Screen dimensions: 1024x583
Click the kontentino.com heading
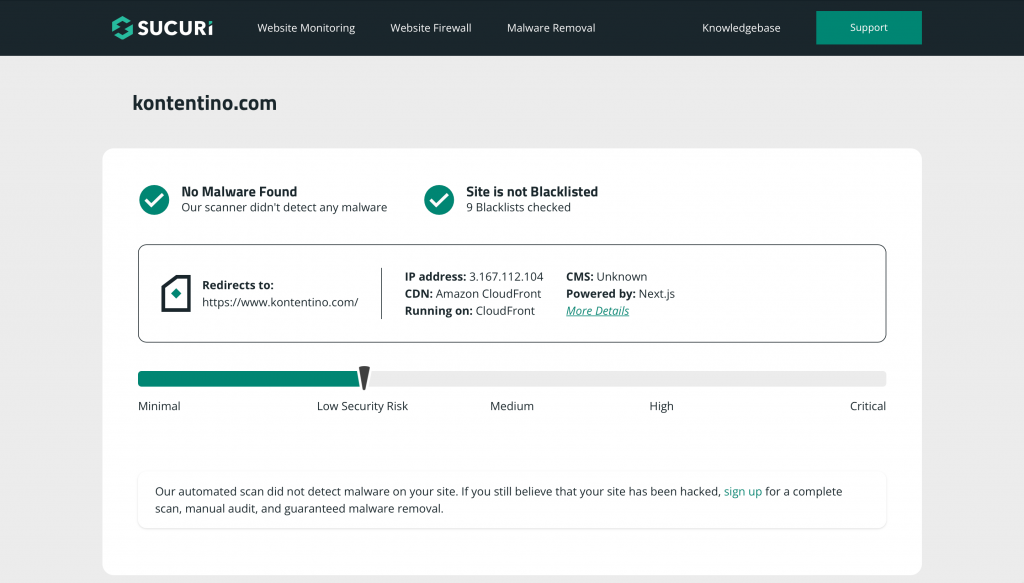(204, 103)
